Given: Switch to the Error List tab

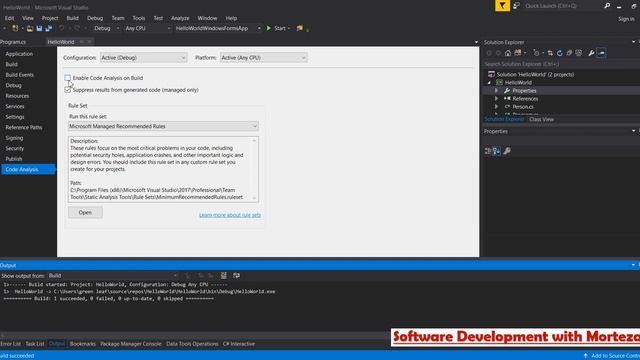Looking at the screenshot, I should [x=11, y=344].
